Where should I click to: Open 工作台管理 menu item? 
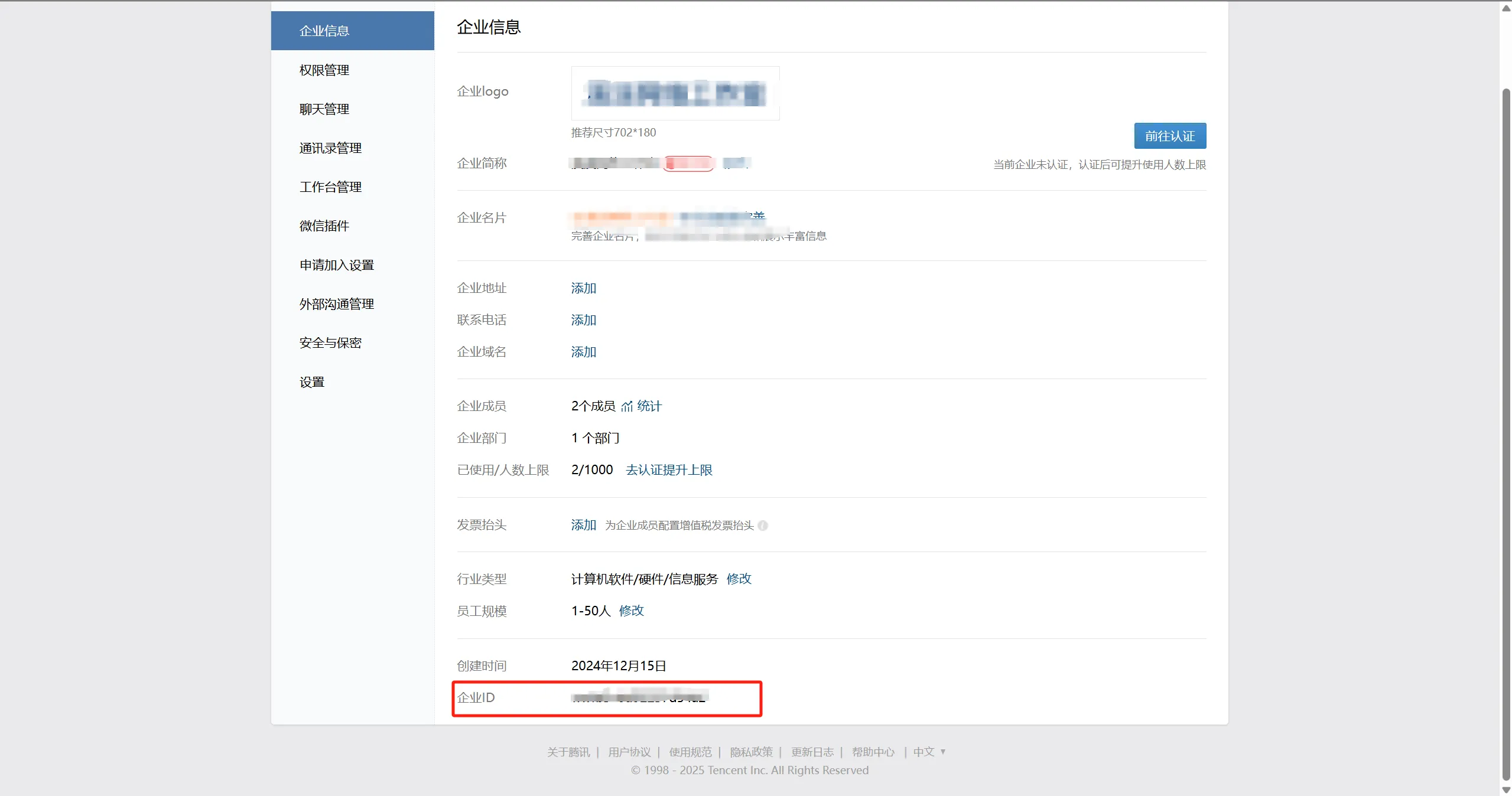click(330, 187)
